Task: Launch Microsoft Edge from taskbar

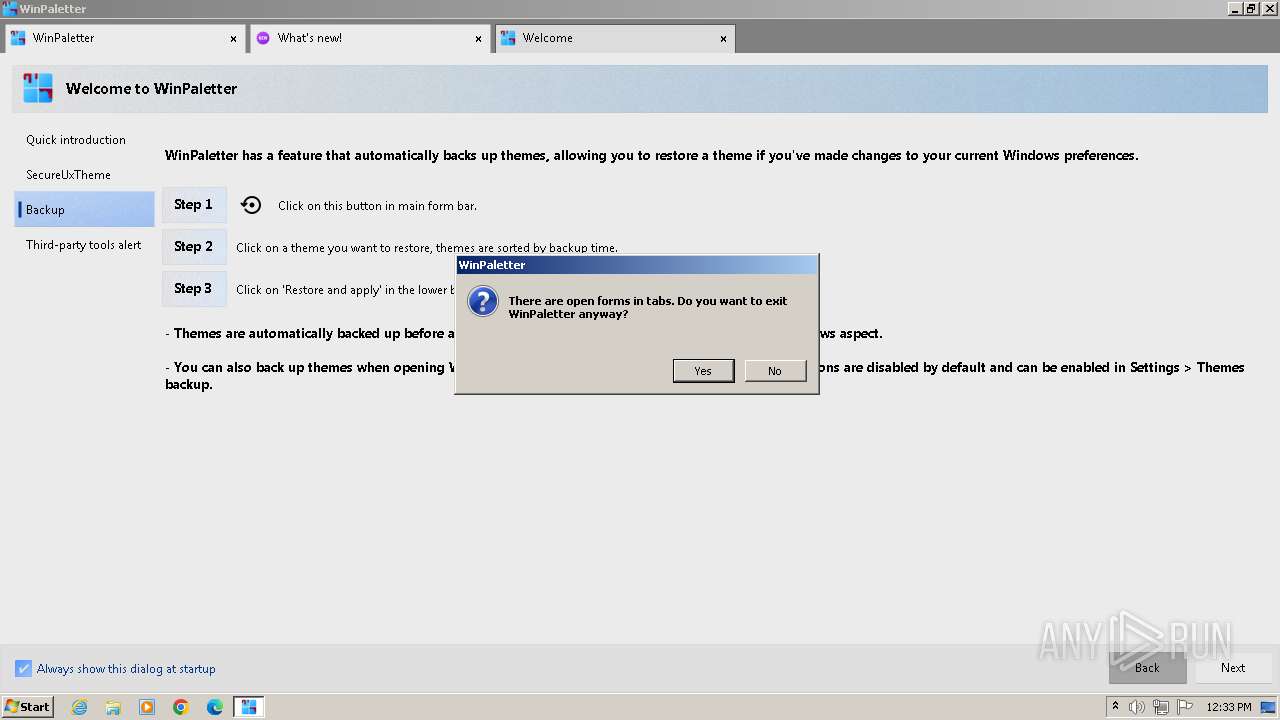Action: click(x=215, y=707)
